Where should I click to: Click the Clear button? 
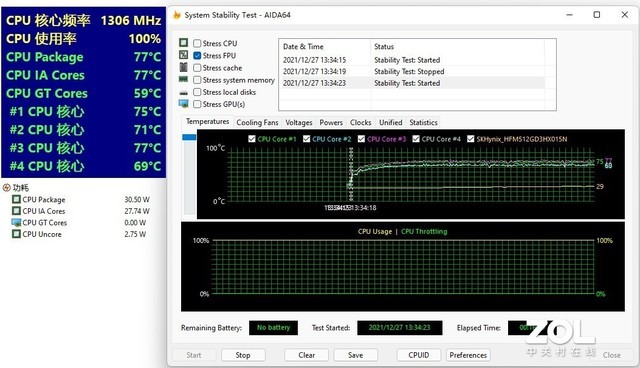[307, 355]
